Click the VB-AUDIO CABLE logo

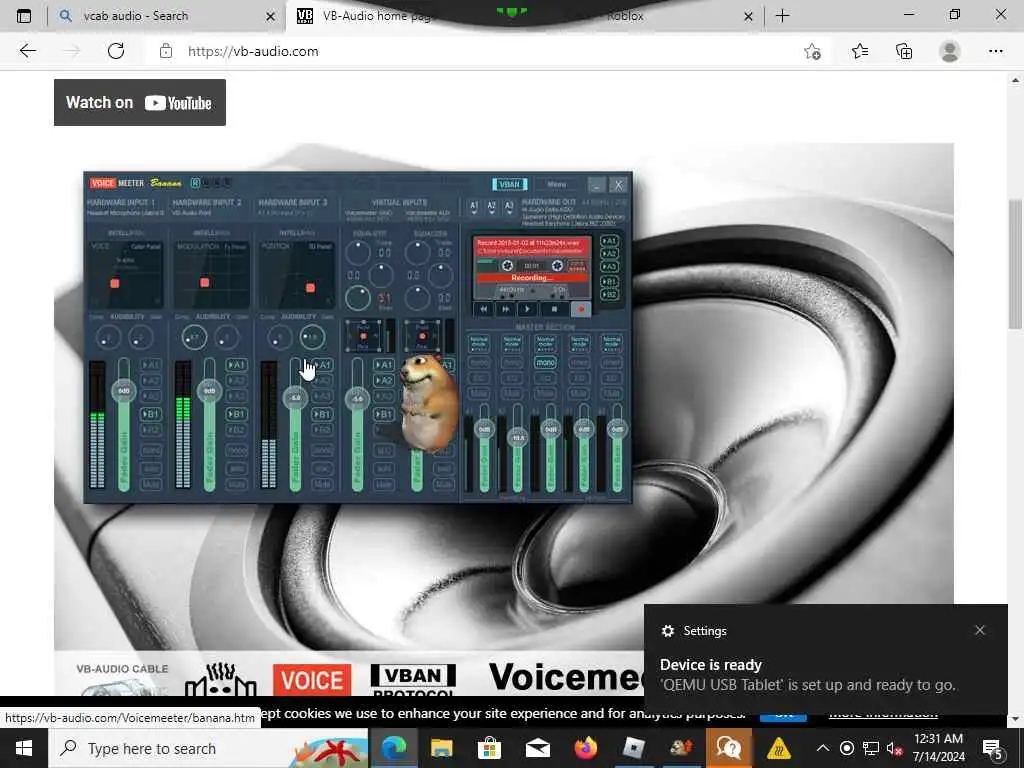coord(122,679)
